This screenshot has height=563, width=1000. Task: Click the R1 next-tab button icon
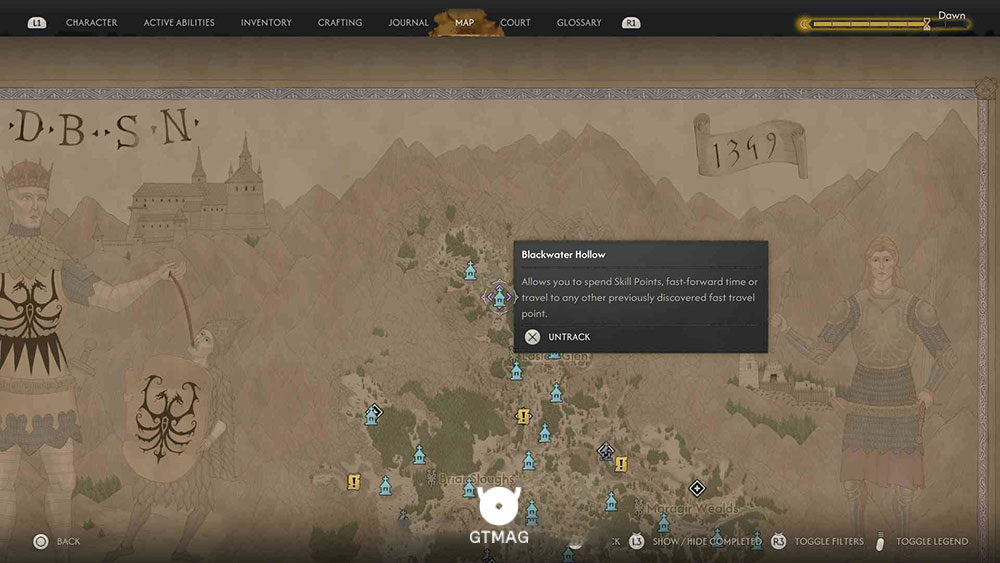point(631,23)
